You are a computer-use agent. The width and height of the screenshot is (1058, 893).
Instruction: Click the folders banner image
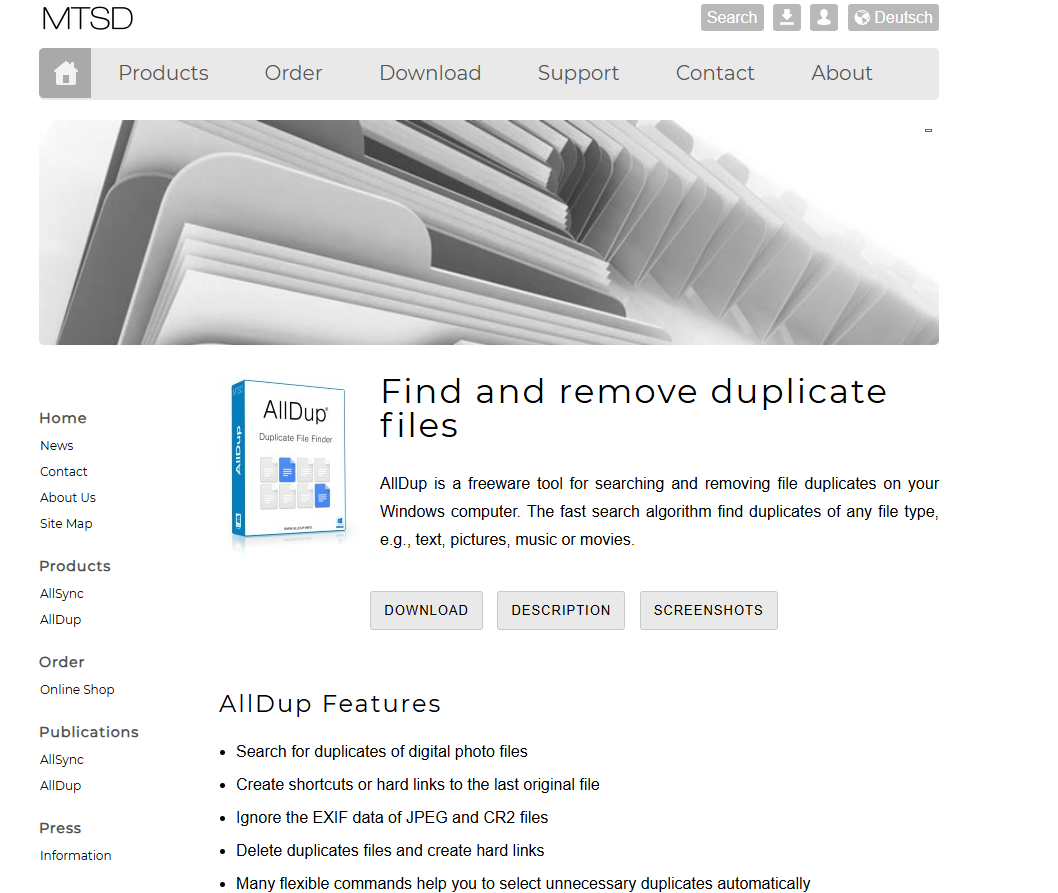[489, 232]
